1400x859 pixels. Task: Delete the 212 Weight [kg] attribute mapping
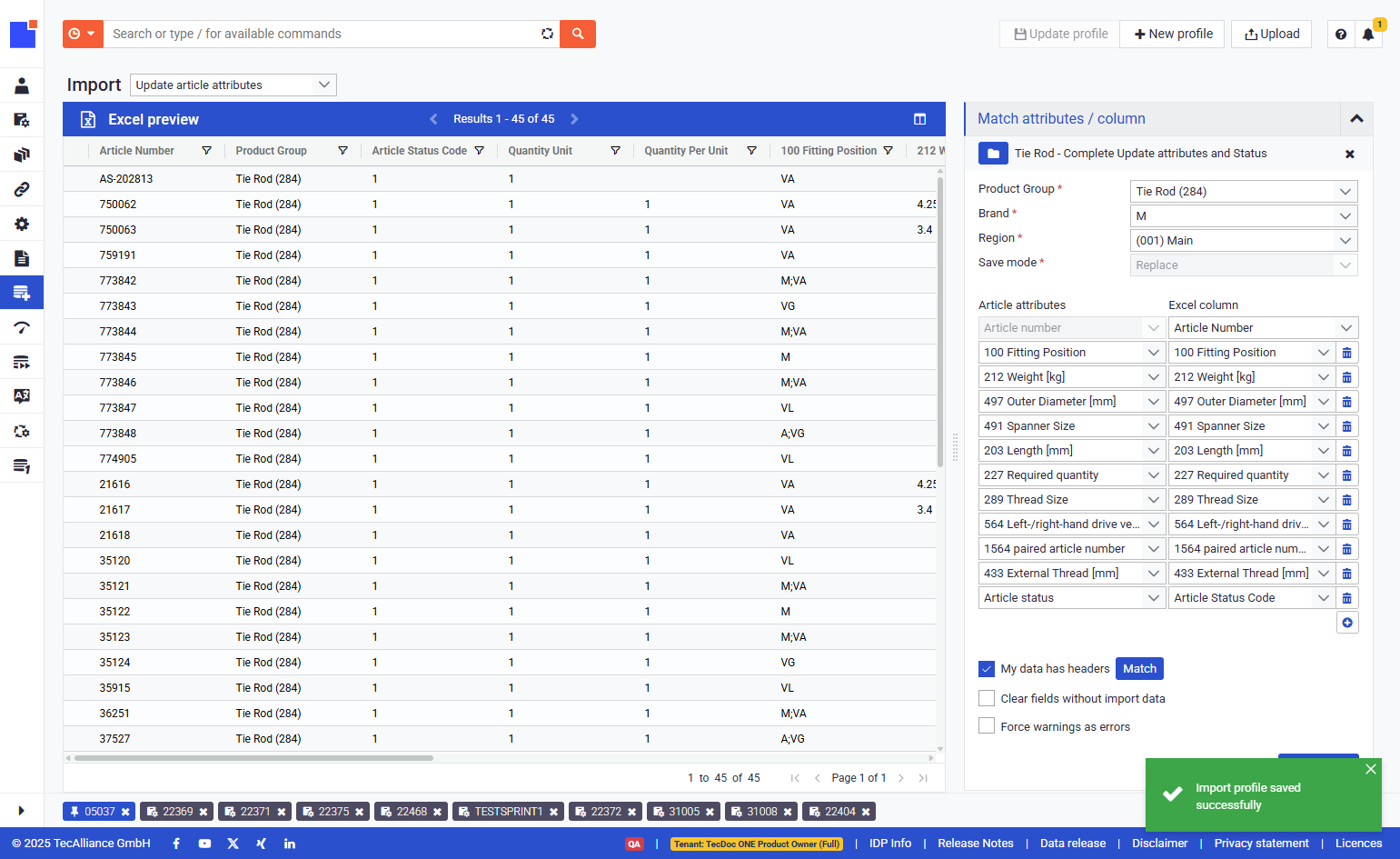pyautogui.click(x=1347, y=377)
